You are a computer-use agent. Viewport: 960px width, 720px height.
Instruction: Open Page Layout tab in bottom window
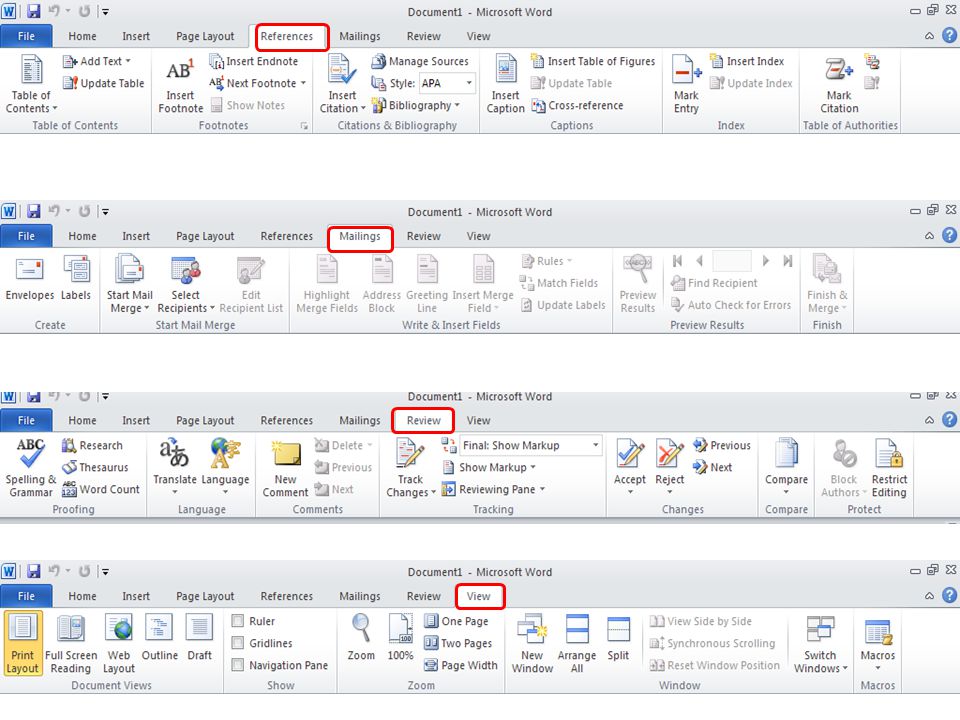point(205,596)
